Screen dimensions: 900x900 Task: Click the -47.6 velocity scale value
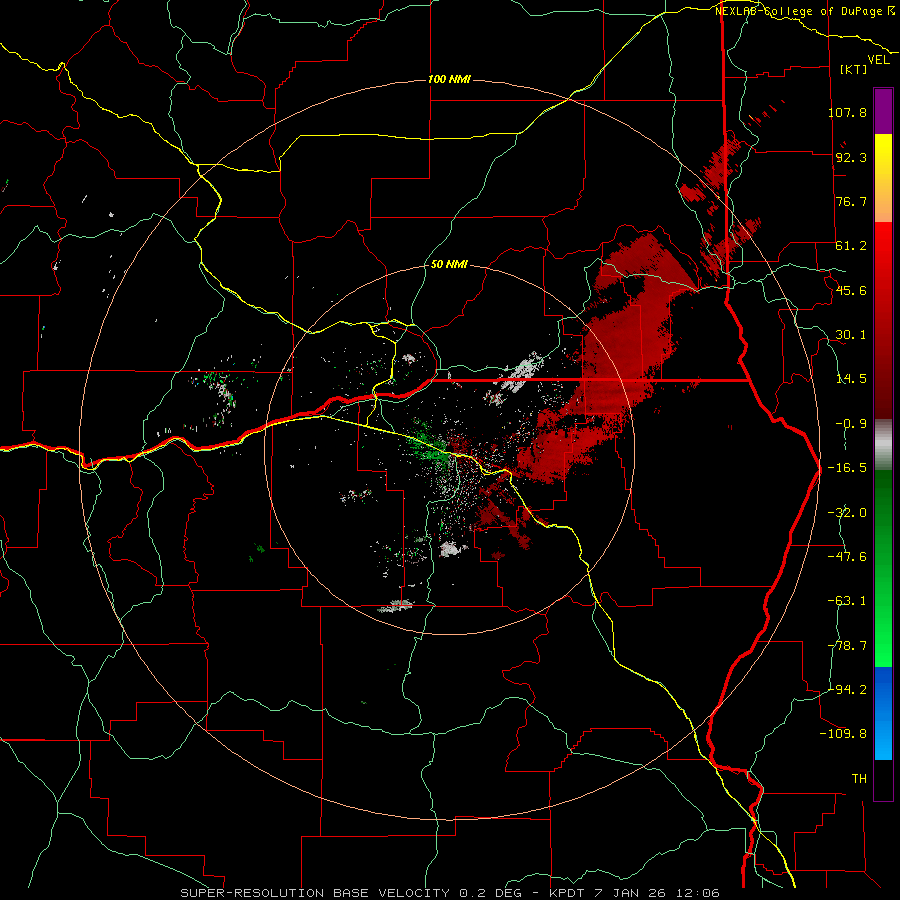847,557
